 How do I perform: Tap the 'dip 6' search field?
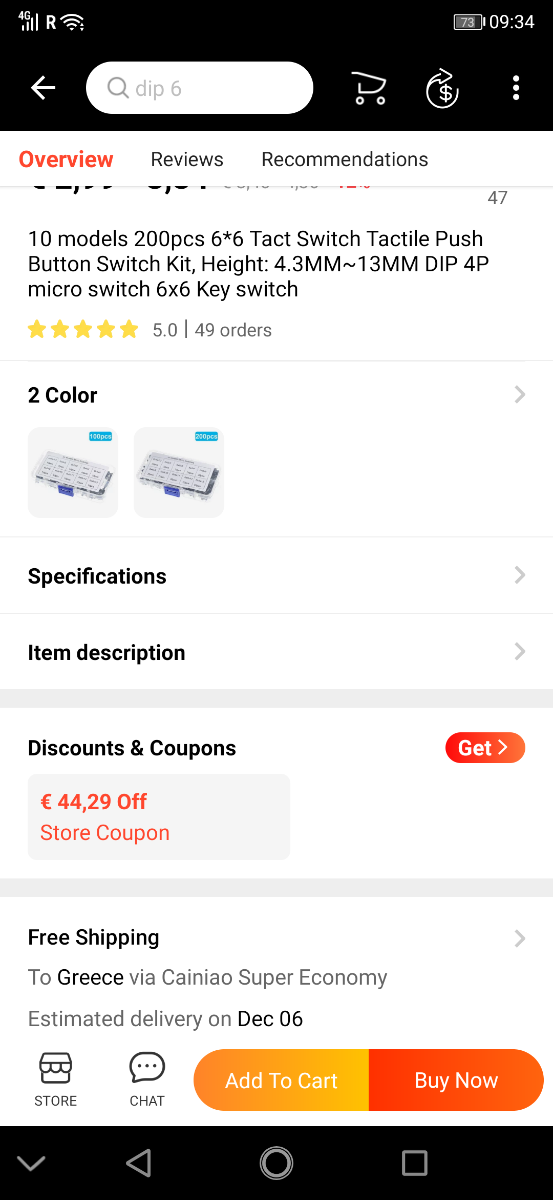pyautogui.click(x=200, y=88)
